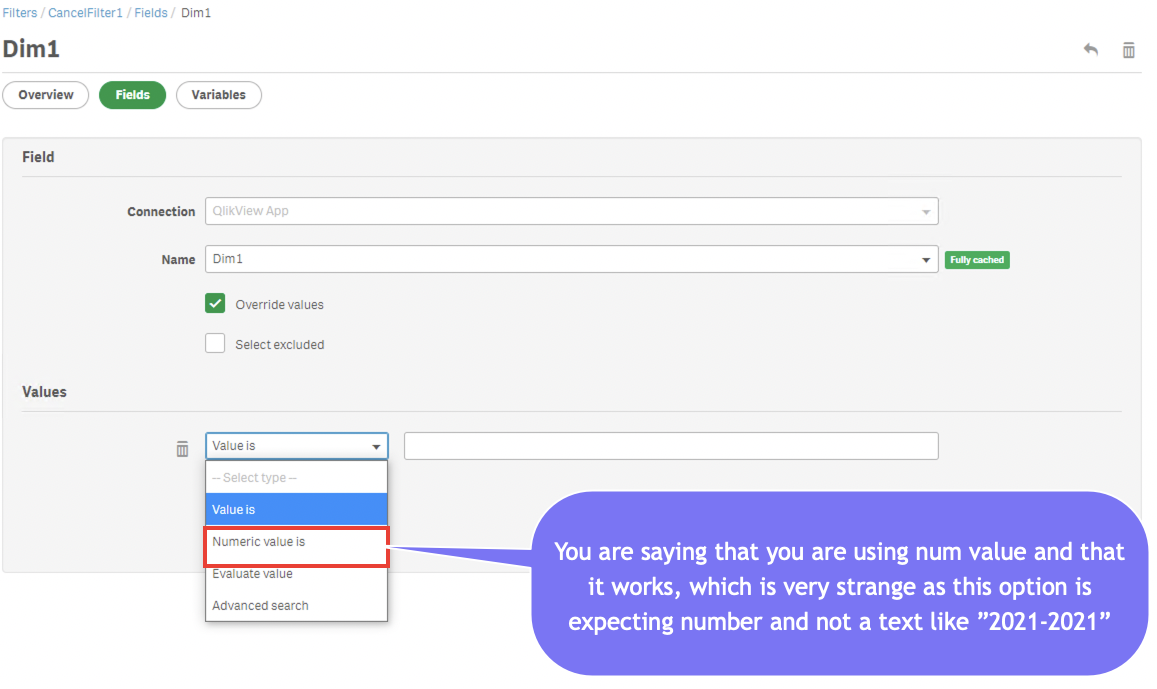Go to the CancelFilter1 breadcrumb
This screenshot has width=1157, height=689.
coord(86,13)
